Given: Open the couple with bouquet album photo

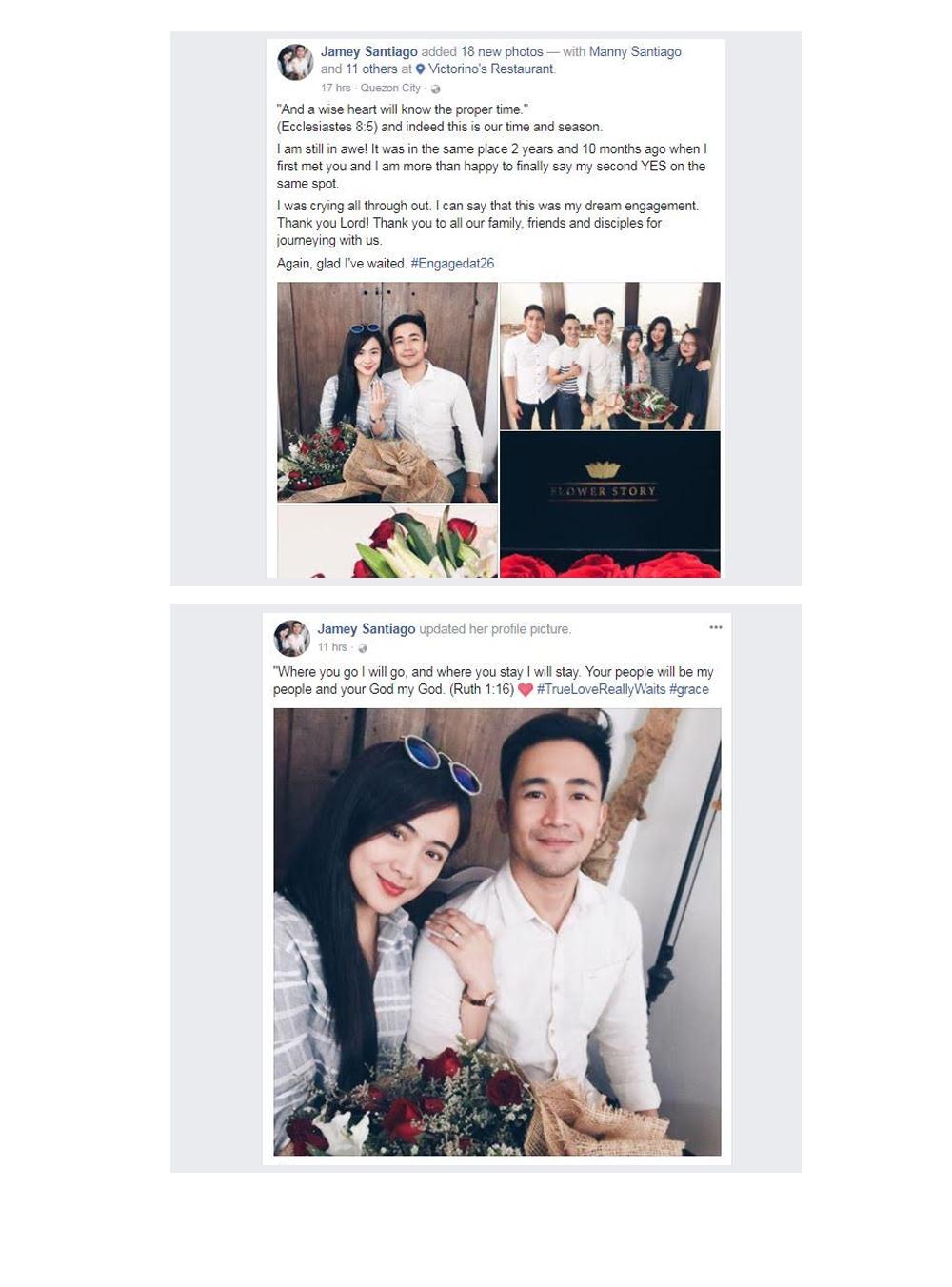Looking at the screenshot, I should point(387,392).
